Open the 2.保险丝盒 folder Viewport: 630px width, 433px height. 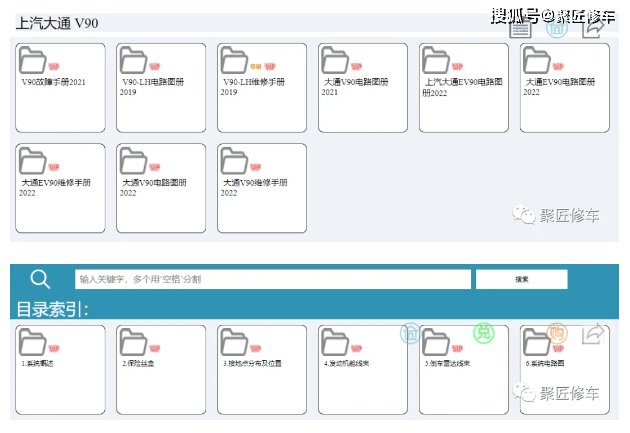click(x=161, y=370)
